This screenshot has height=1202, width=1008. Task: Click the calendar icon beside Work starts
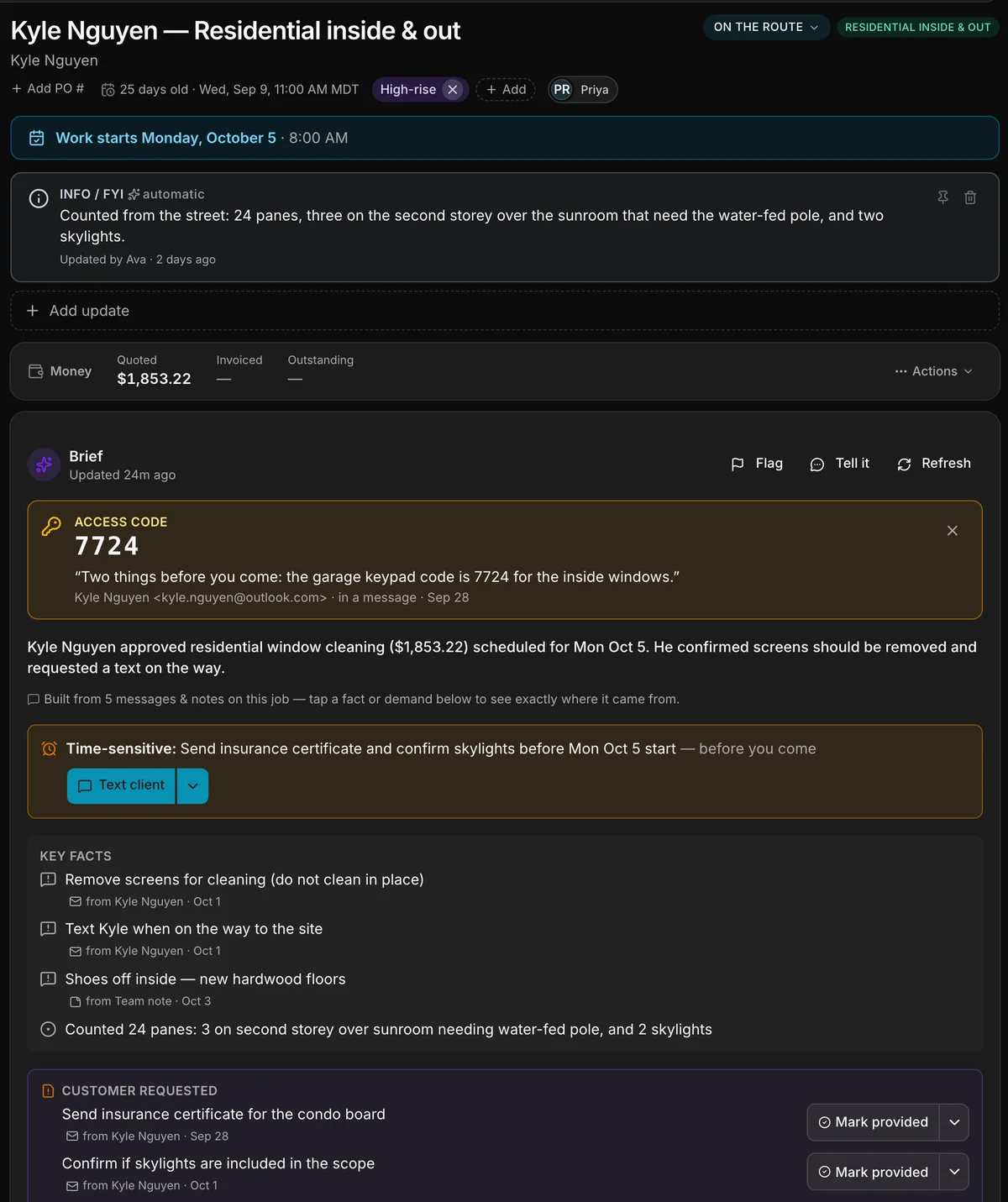[37, 138]
